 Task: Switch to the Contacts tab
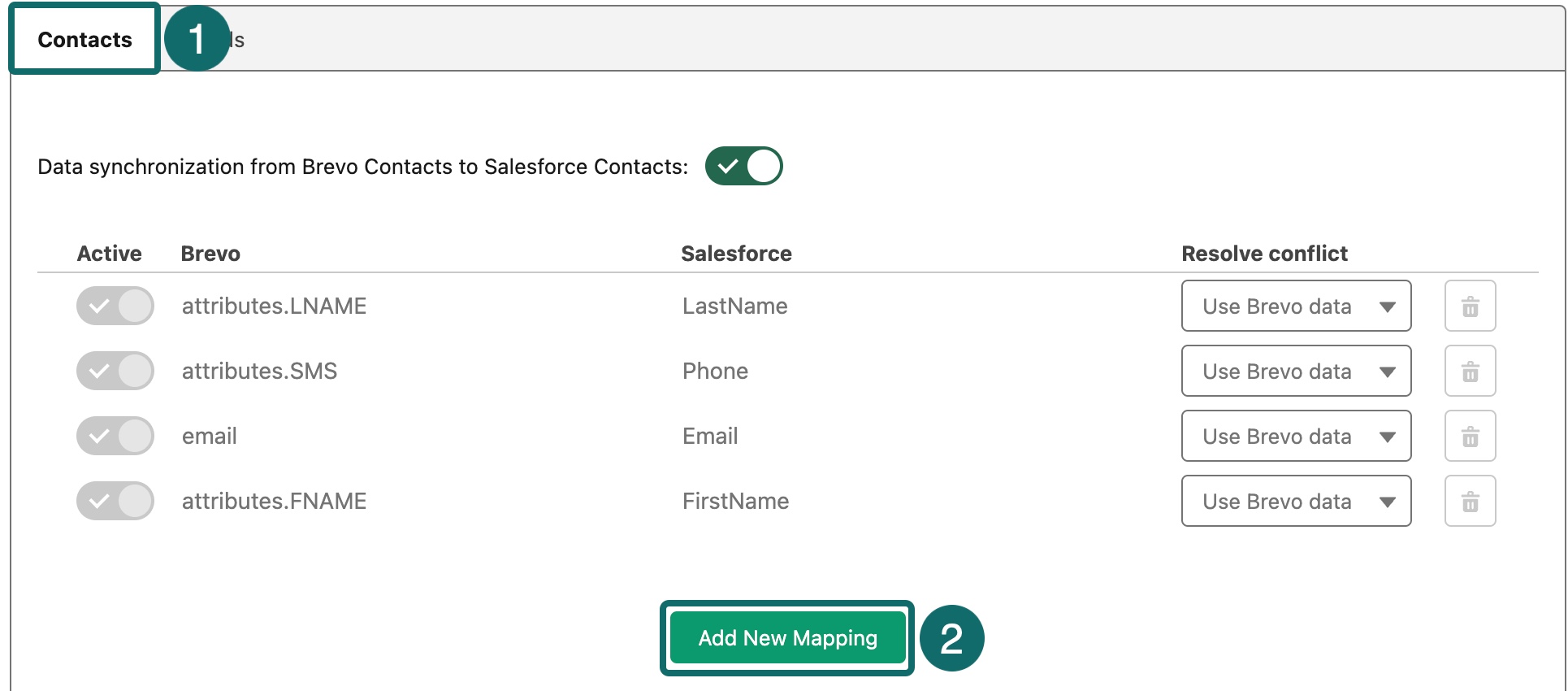point(84,40)
